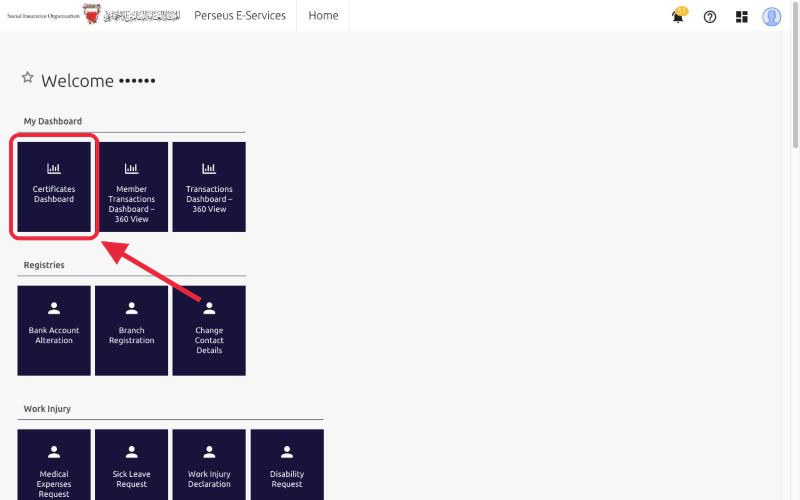The image size is (800, 500).
Task: Open the Bank Account Alteration tile
Action: pos(54,331)
